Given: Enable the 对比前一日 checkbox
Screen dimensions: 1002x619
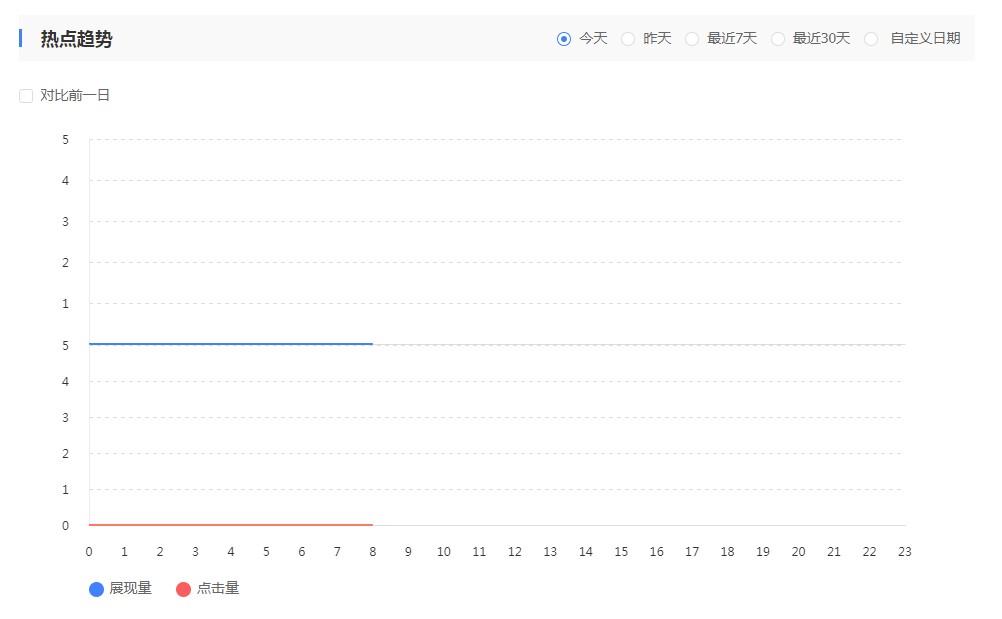Looking at the screenshot, I should [x=27, y=96].
